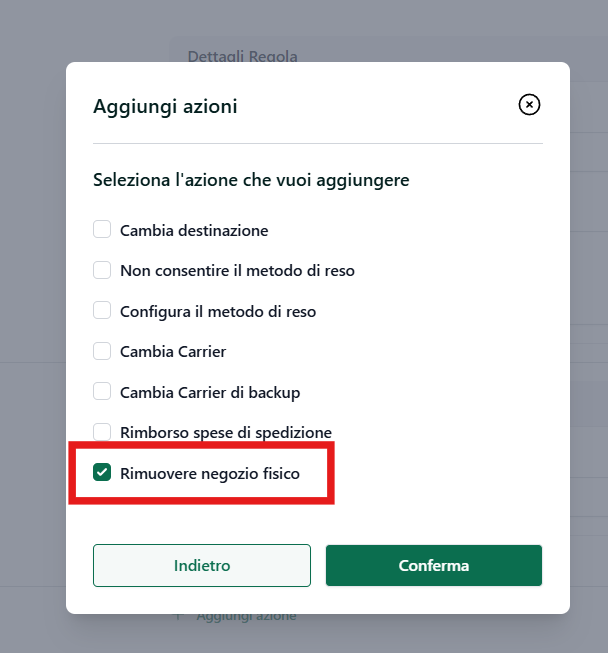Screen dimensions: 608x653
Task: Click the Cambia destinazione label text
Action: (x=194, y=231)
